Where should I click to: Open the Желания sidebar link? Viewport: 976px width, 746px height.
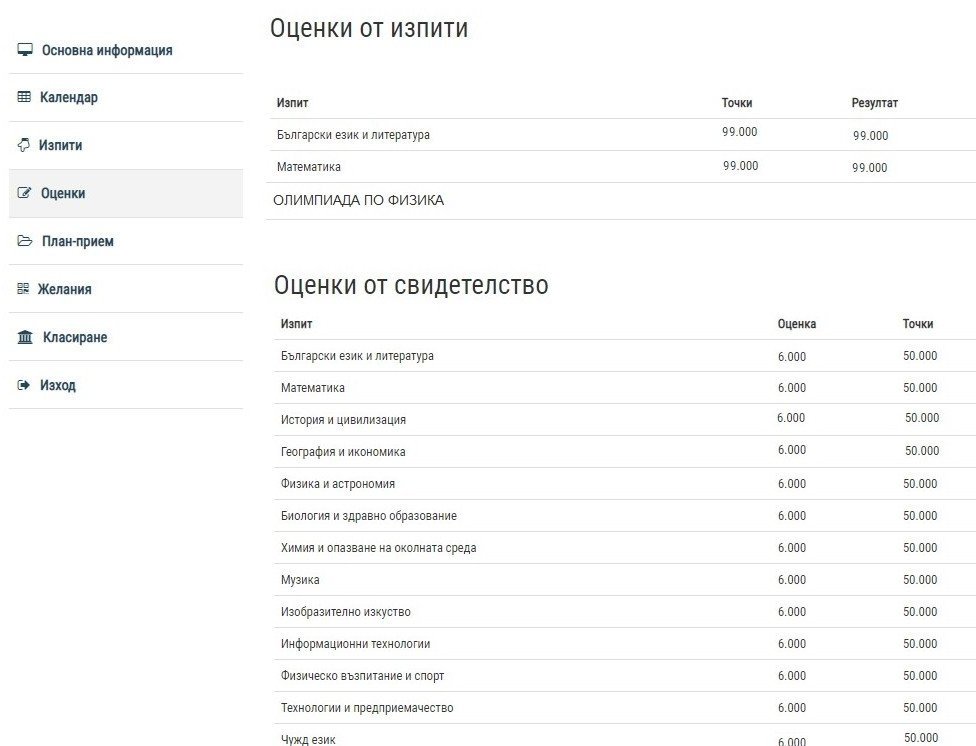coord(65,289)
